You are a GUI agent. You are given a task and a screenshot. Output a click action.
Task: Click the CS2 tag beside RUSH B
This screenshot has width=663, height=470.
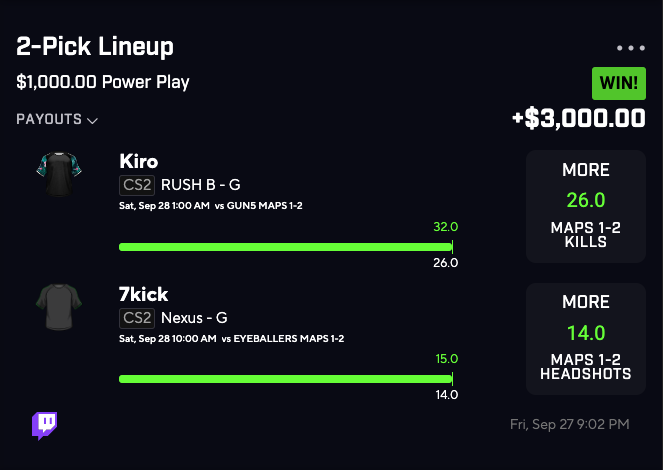pyautogui.click(x=136, y=184)
